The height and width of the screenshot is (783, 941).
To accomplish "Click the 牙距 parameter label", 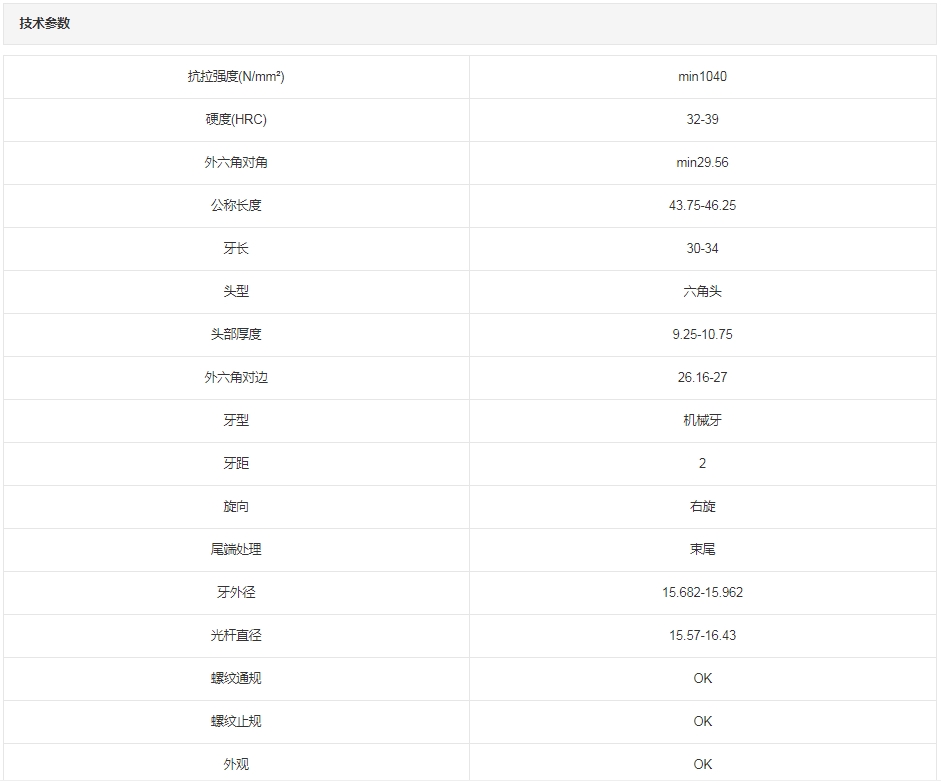I will [236, 463].
